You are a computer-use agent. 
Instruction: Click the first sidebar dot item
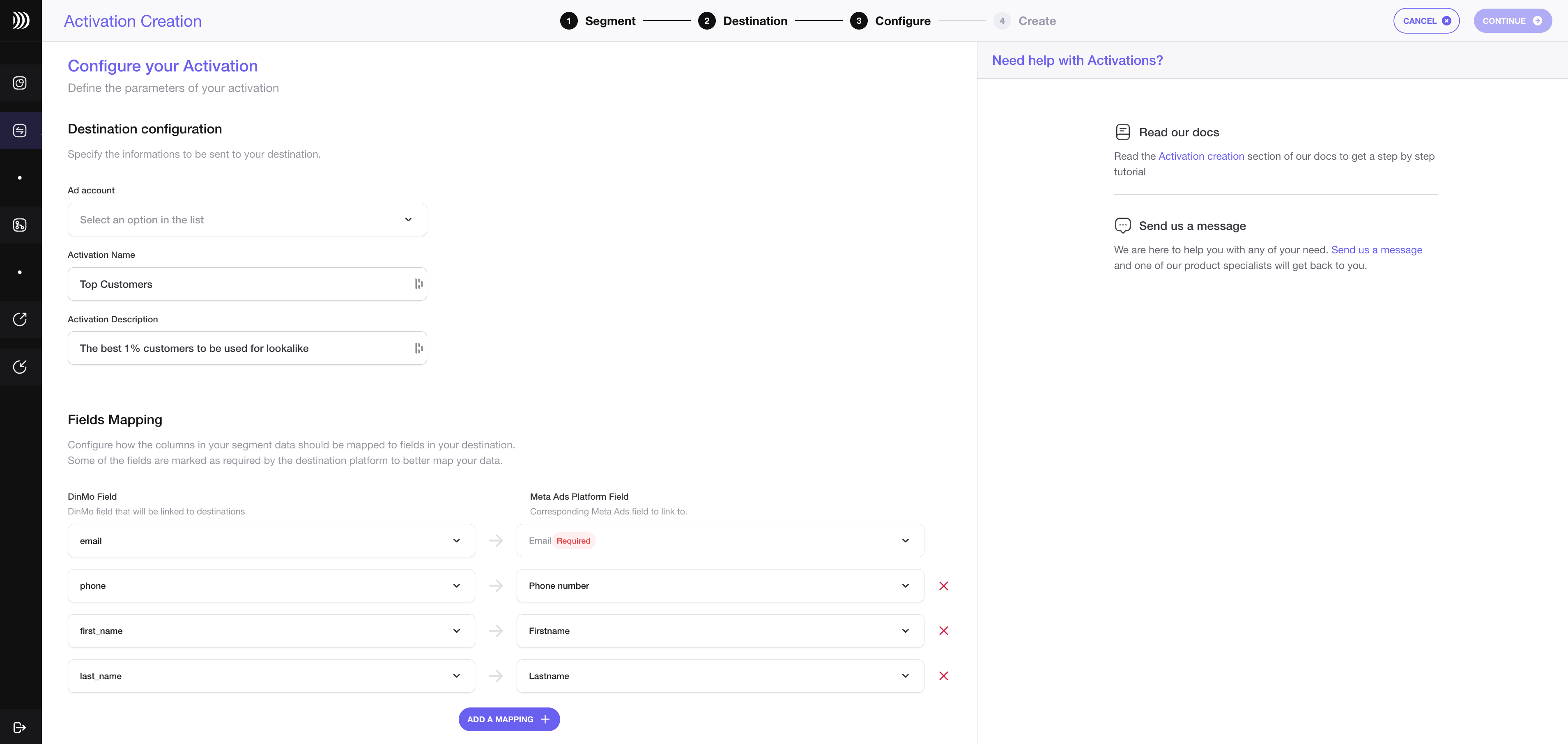[x=20, y=178]
